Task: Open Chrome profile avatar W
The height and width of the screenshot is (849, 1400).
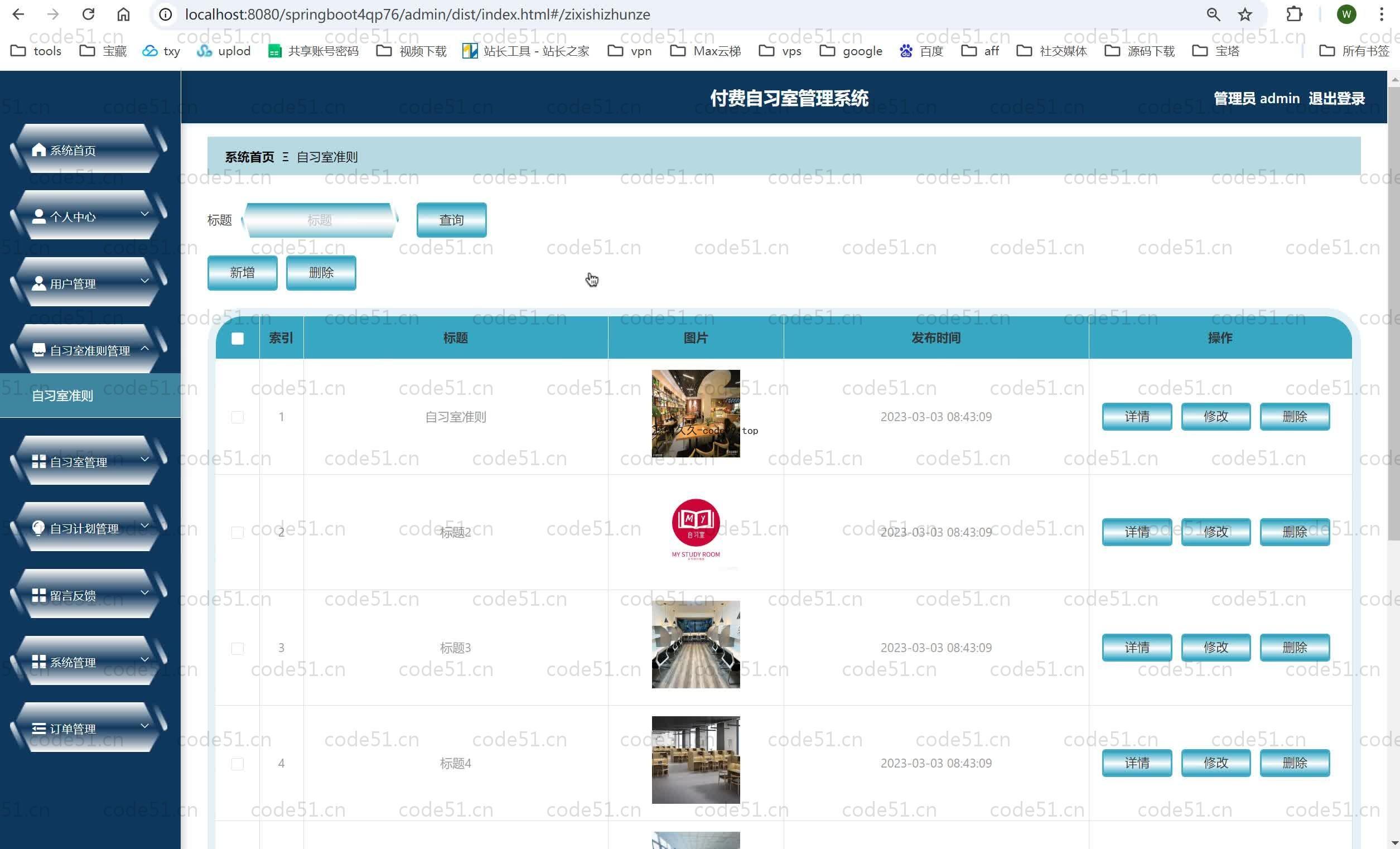Action: [x=1346, y=14]
